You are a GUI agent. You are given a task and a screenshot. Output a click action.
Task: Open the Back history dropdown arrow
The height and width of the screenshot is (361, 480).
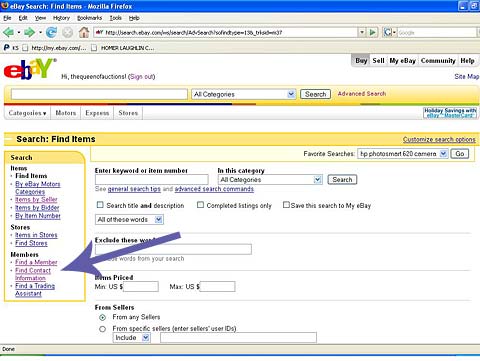point(19,33)
